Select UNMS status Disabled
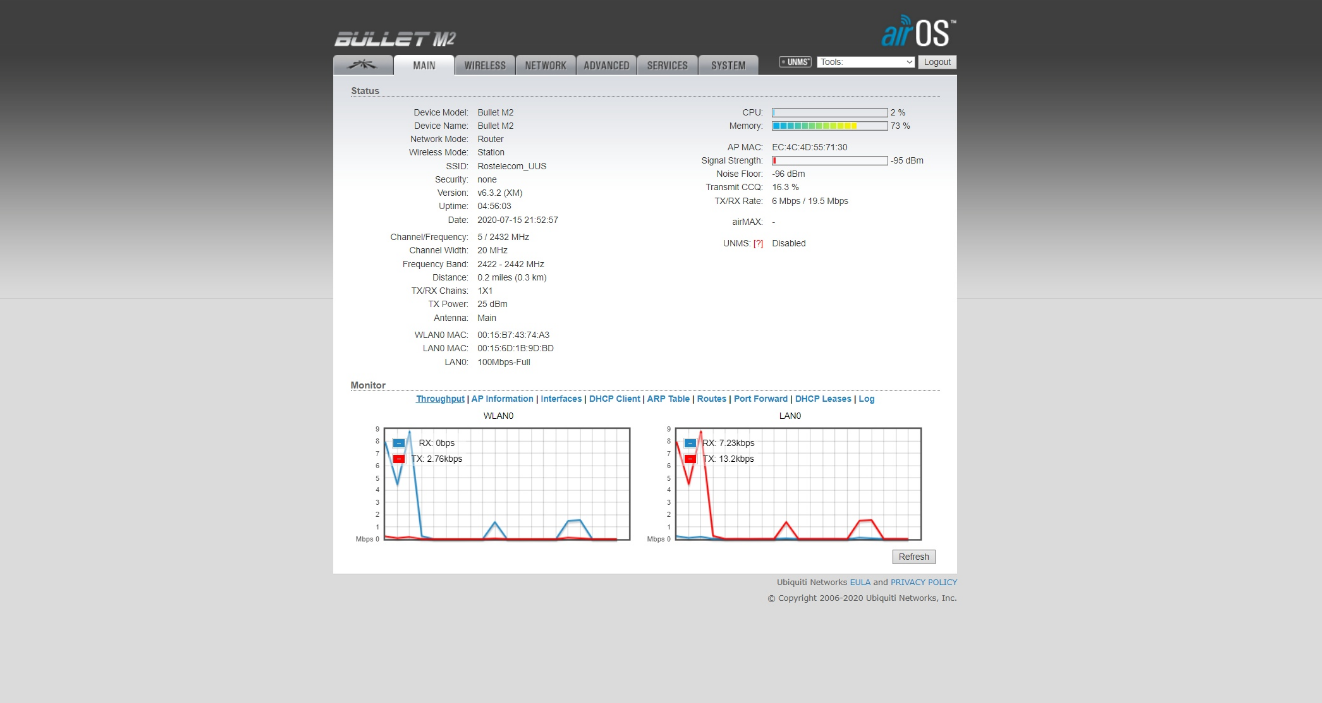Viewport: 1322px width, 703px height. pos(789,243)
